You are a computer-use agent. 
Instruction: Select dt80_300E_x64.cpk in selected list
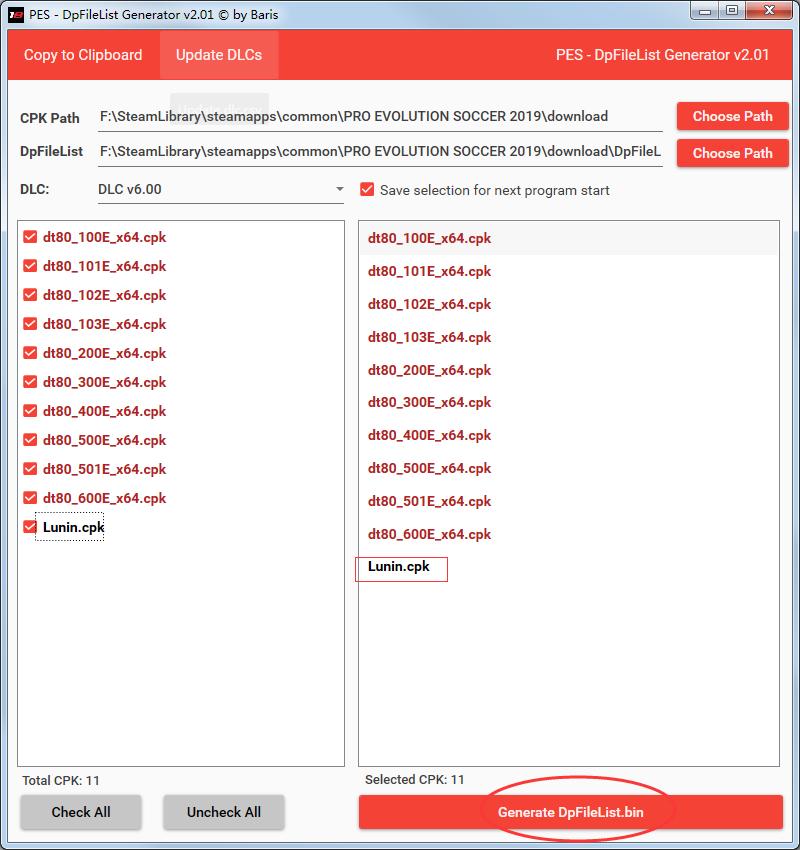tap(569, 402)
